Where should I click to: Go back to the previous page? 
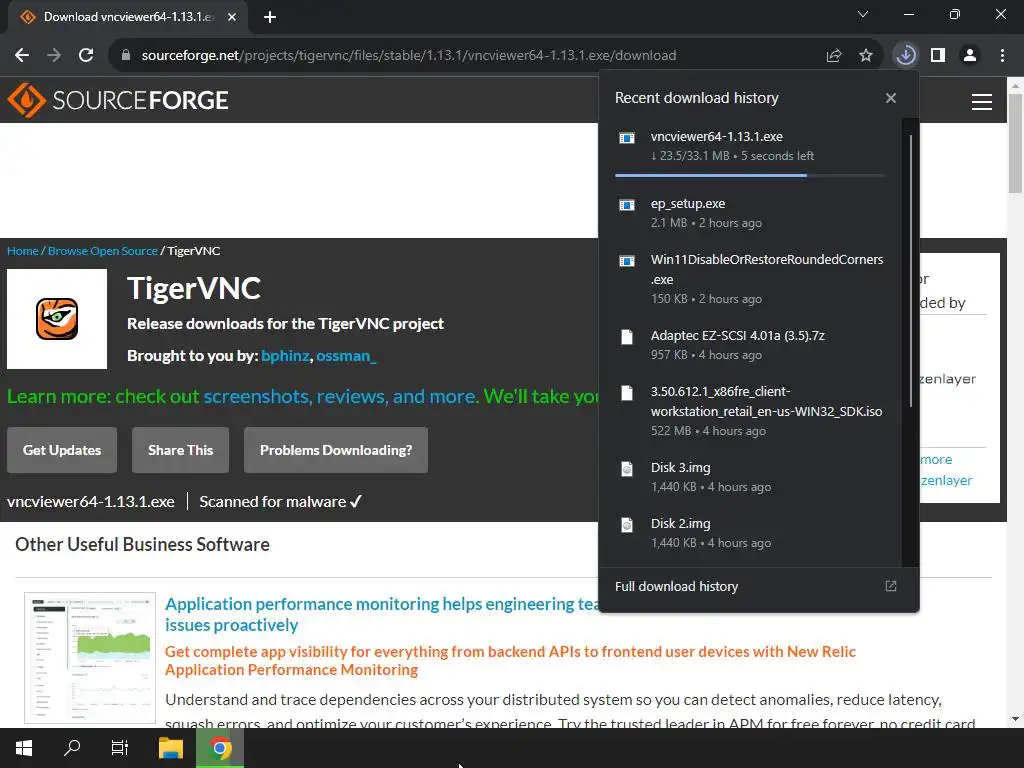pos(22,56)
